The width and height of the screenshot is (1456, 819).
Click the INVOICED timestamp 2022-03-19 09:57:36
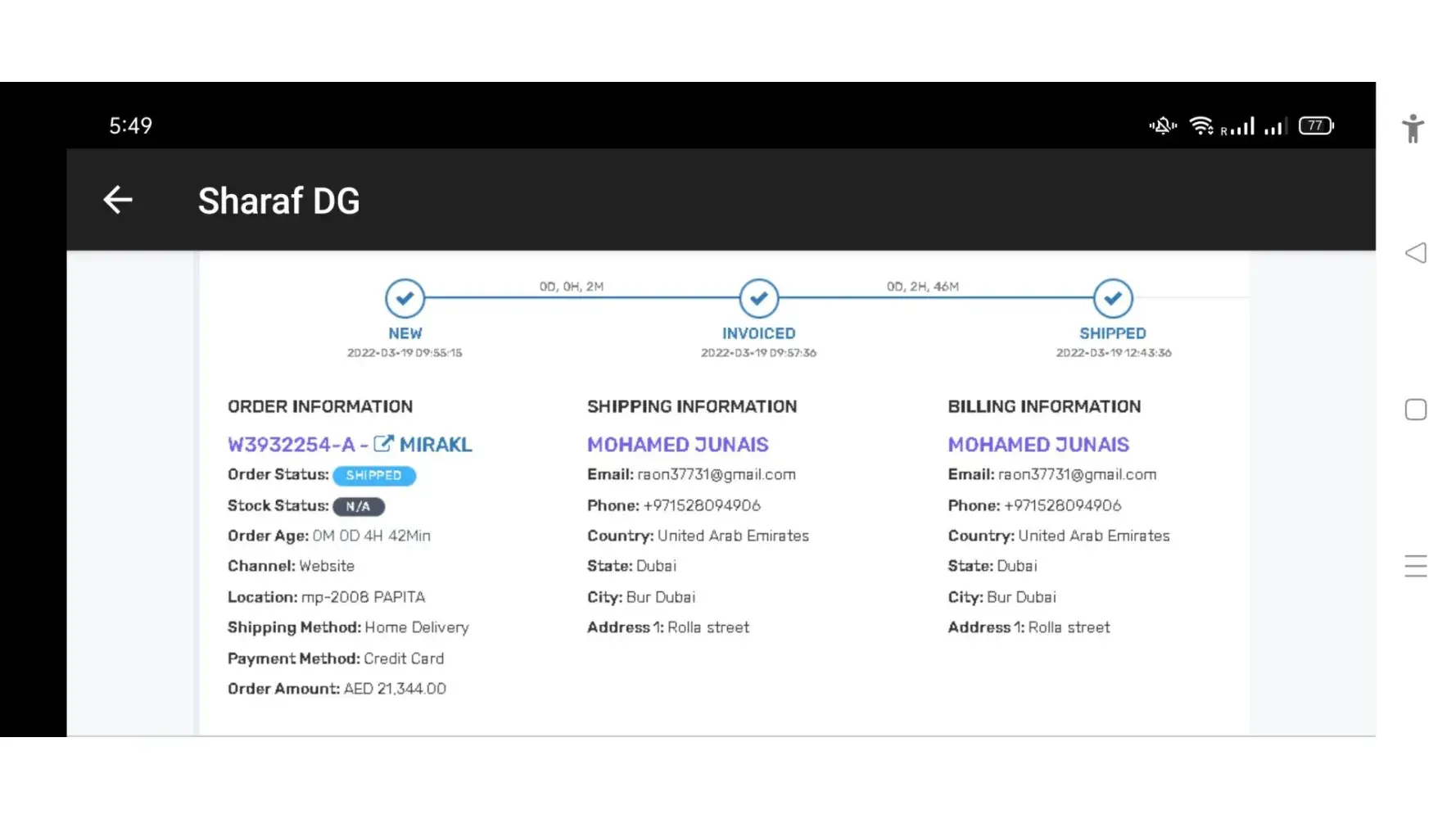pyautogui.click(x=759, y=353)
